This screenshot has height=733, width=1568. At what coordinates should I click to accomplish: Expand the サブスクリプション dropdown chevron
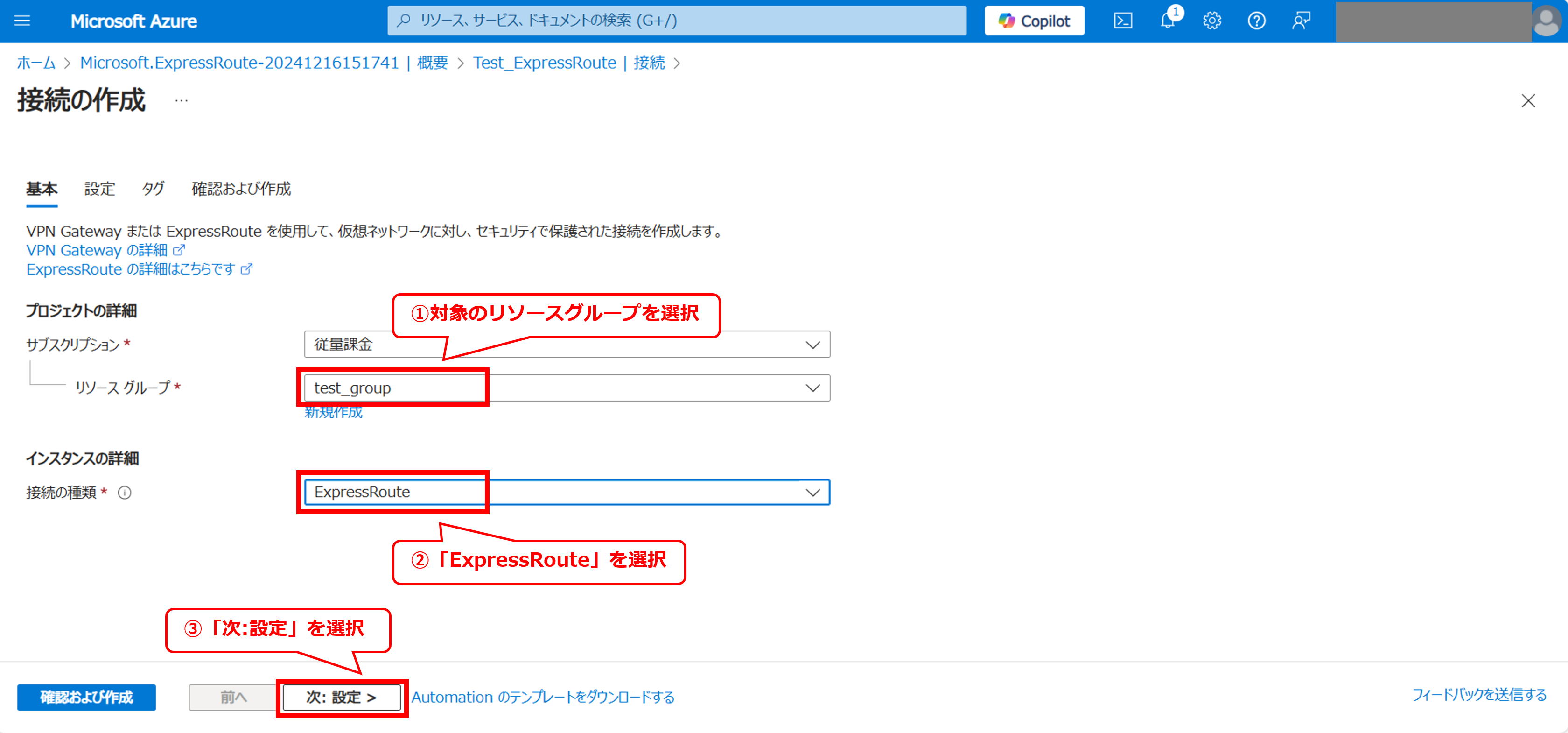click(812, 345)
